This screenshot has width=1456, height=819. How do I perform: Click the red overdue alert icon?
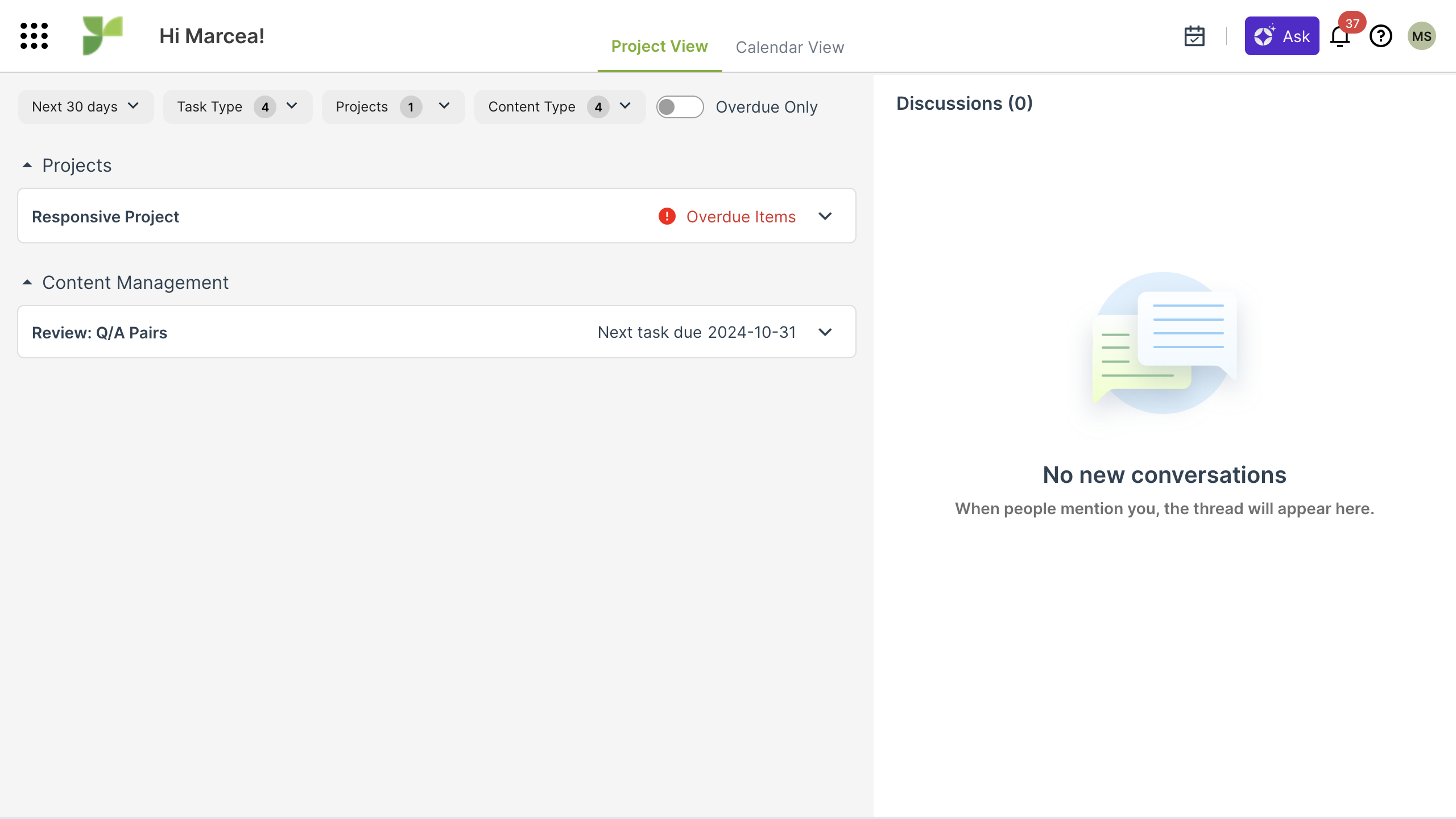click(x=667, y=216)
